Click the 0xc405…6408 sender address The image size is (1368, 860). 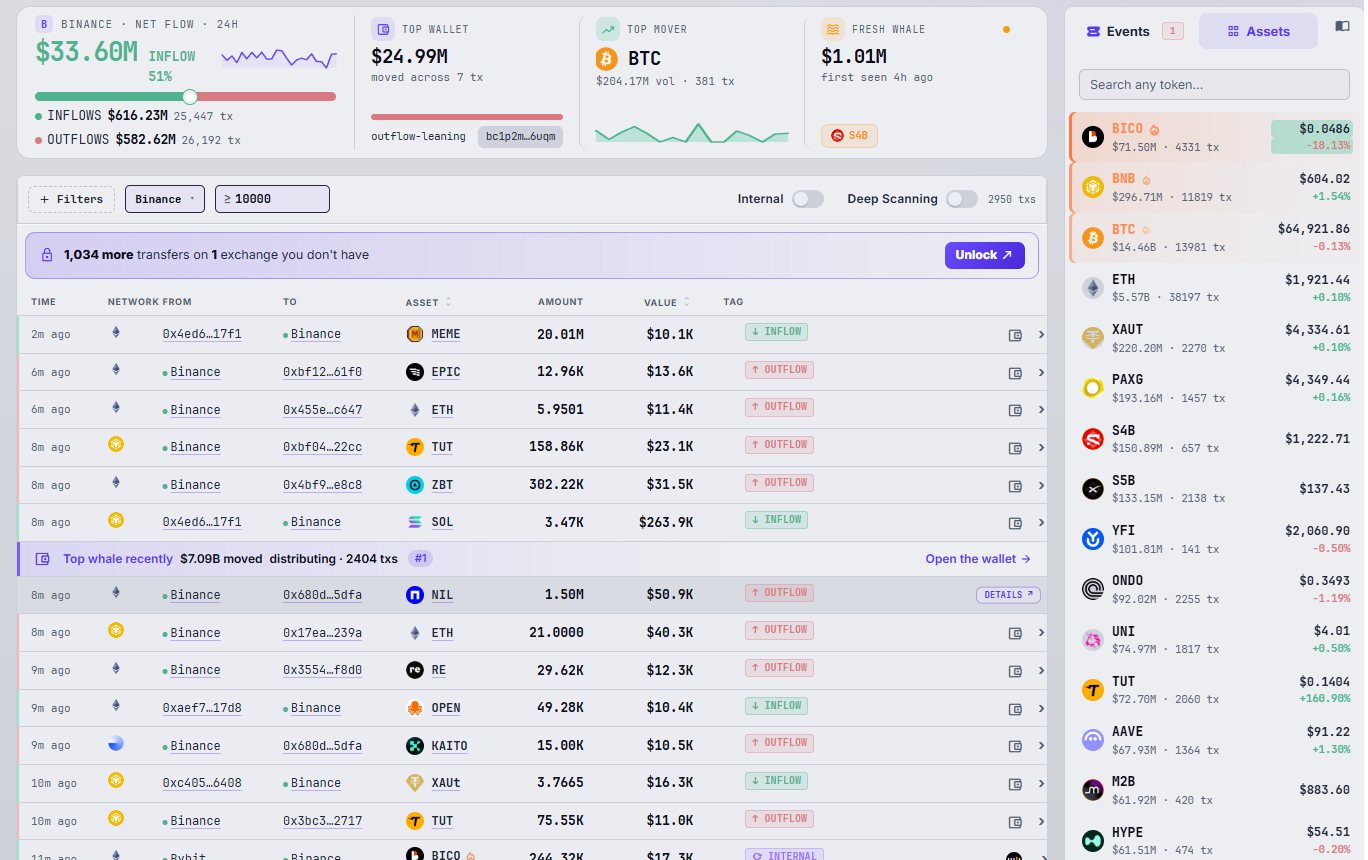tap(202, 783)
